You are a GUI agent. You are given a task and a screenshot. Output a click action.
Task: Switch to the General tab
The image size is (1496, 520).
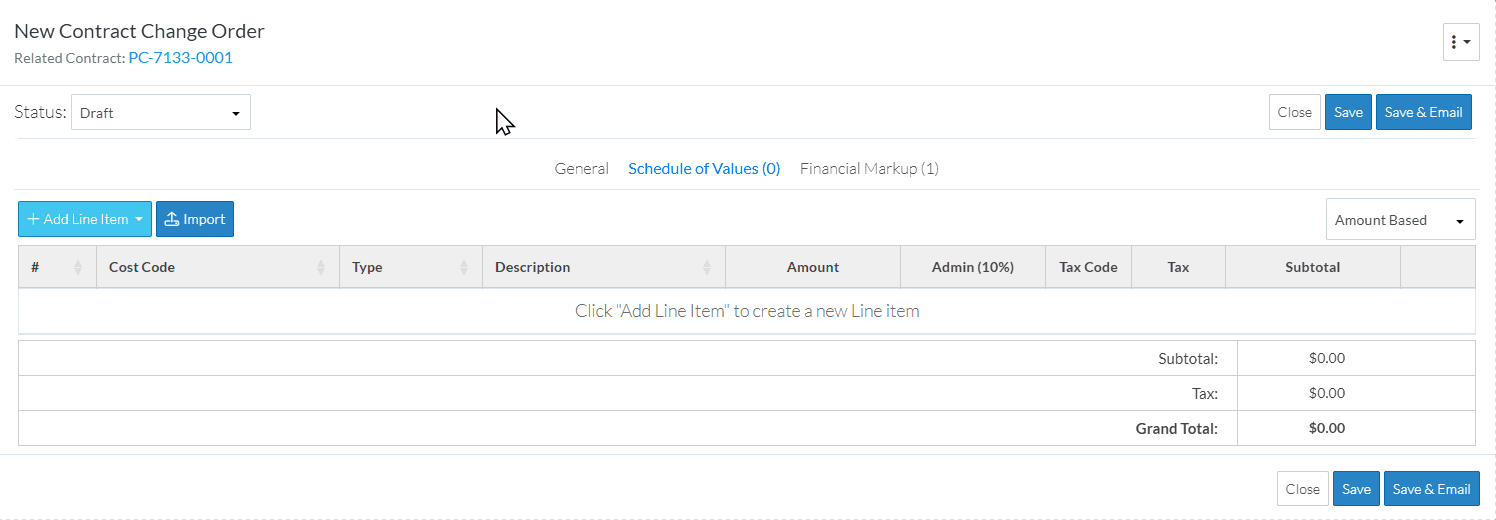pyautogui.click(x=582, y=168)
